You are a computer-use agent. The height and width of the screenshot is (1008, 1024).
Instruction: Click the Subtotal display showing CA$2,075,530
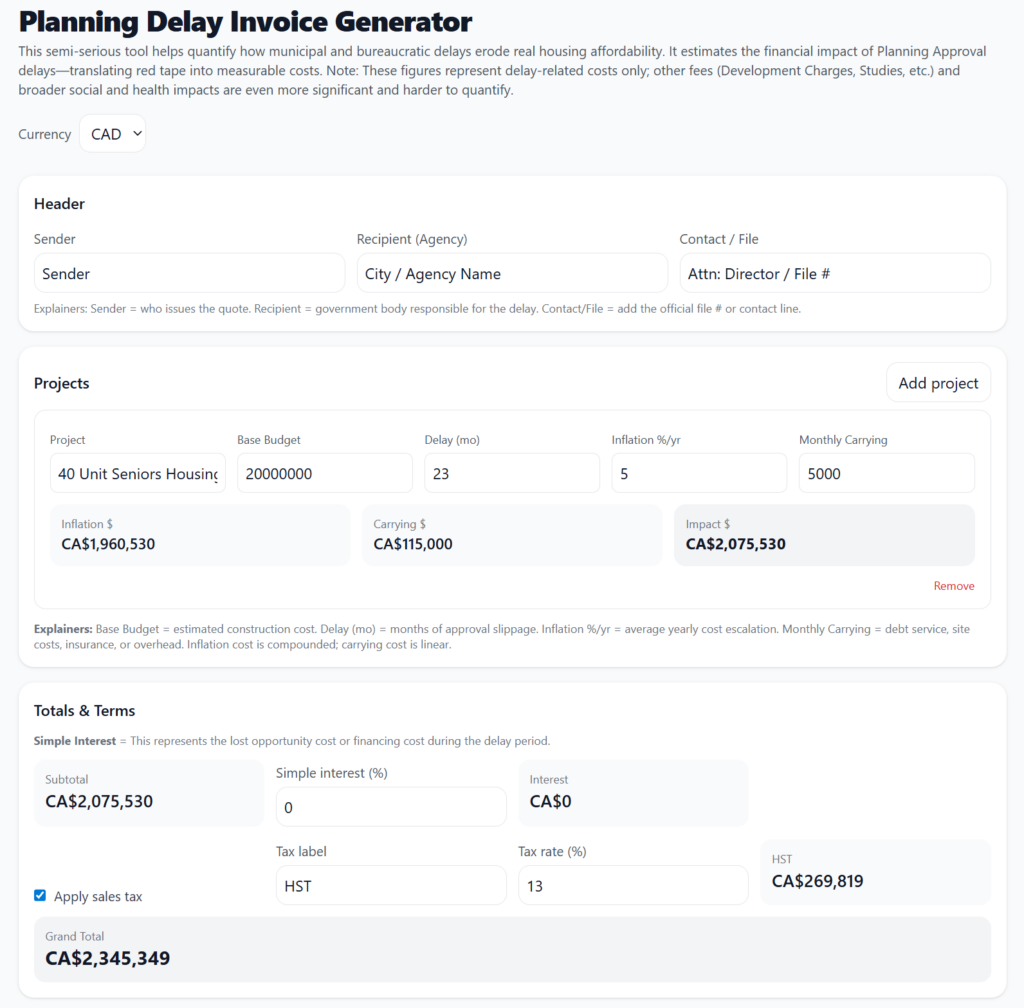point(148,793)
